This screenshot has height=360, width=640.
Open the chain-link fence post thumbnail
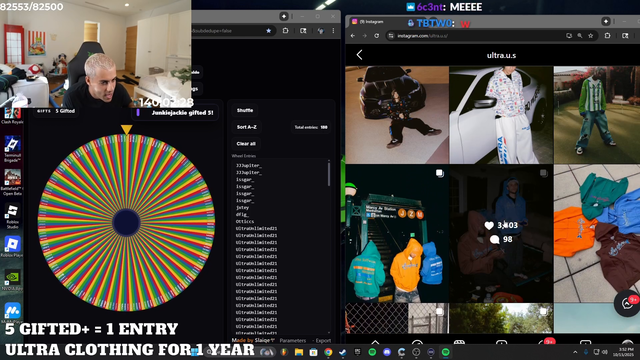397,318
